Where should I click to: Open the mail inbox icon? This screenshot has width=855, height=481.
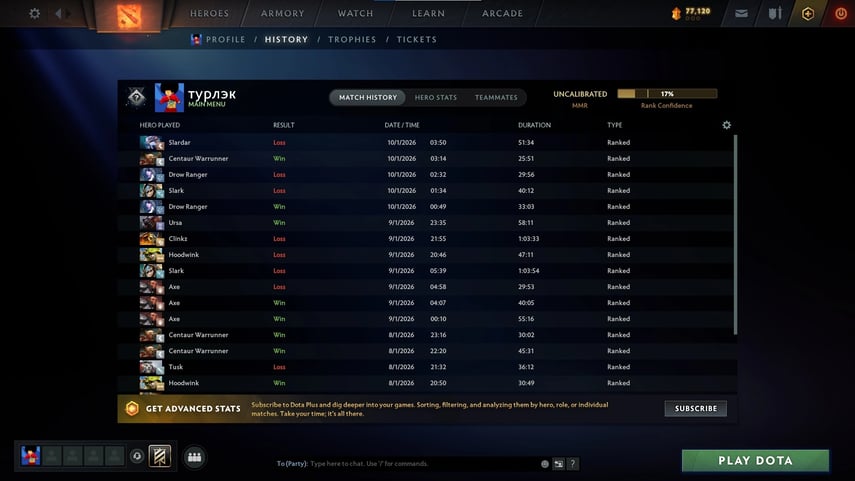coord(741,14)
